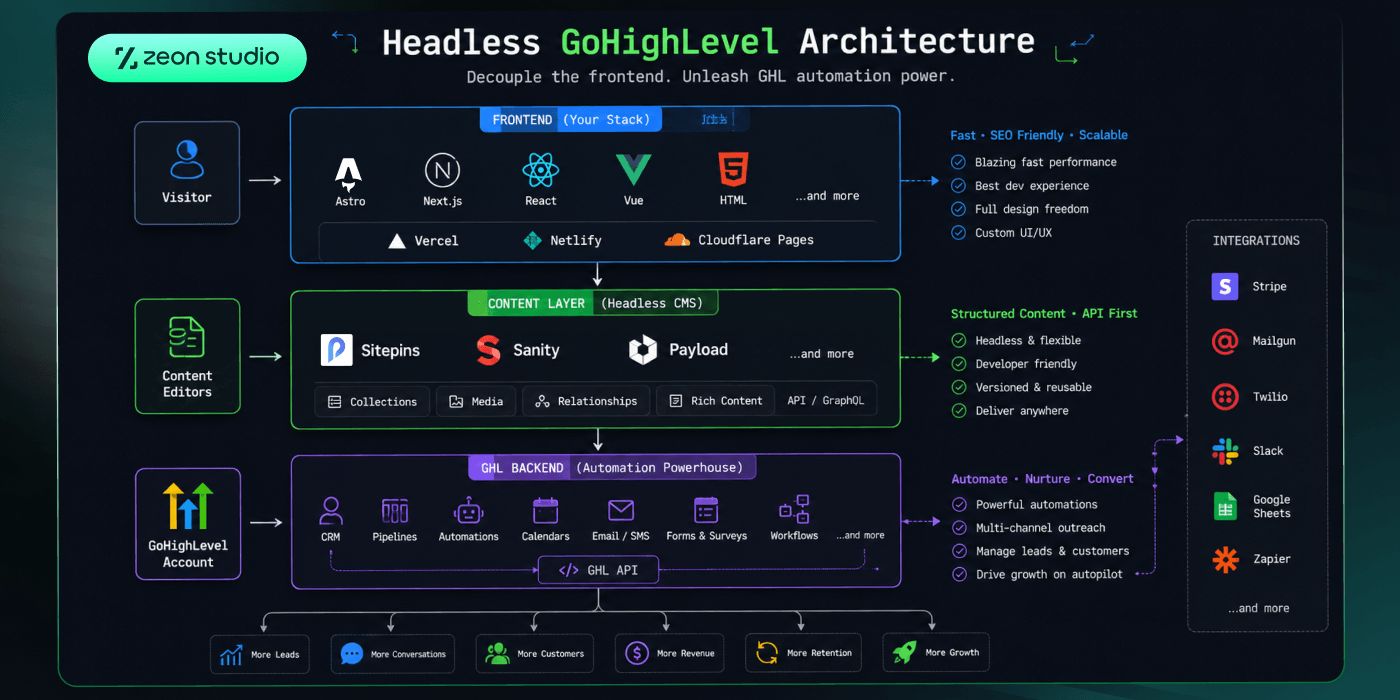
Task: Select the Mailgun integration icon
Action: coord(1225,341)
